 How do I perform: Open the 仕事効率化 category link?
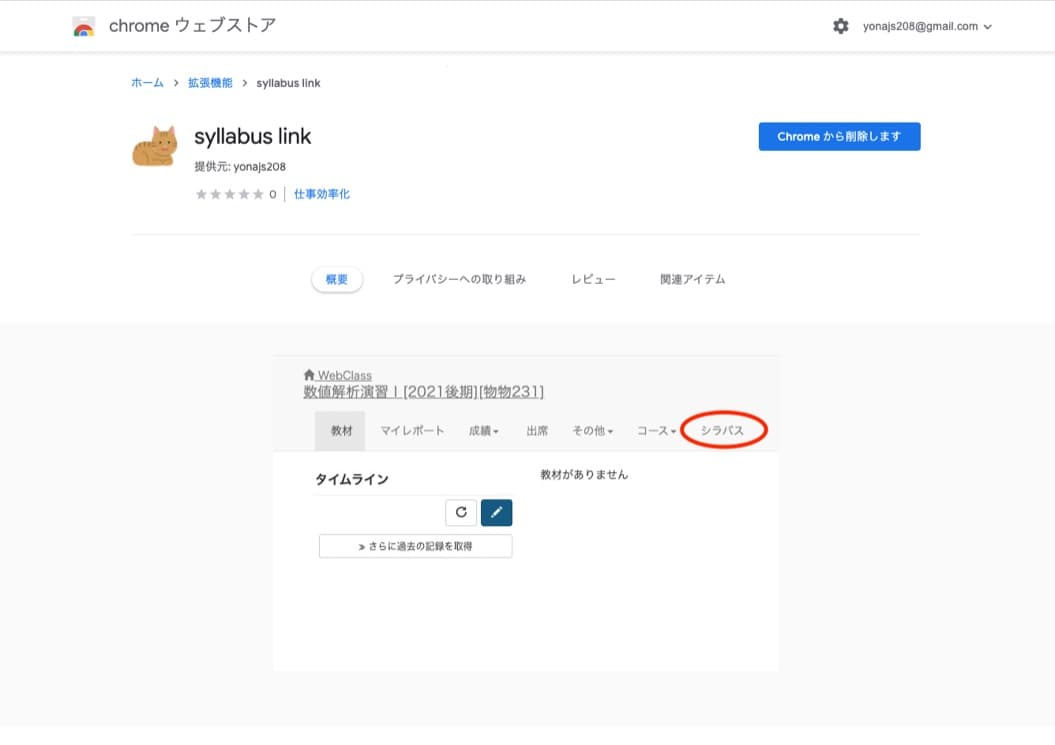322,194
